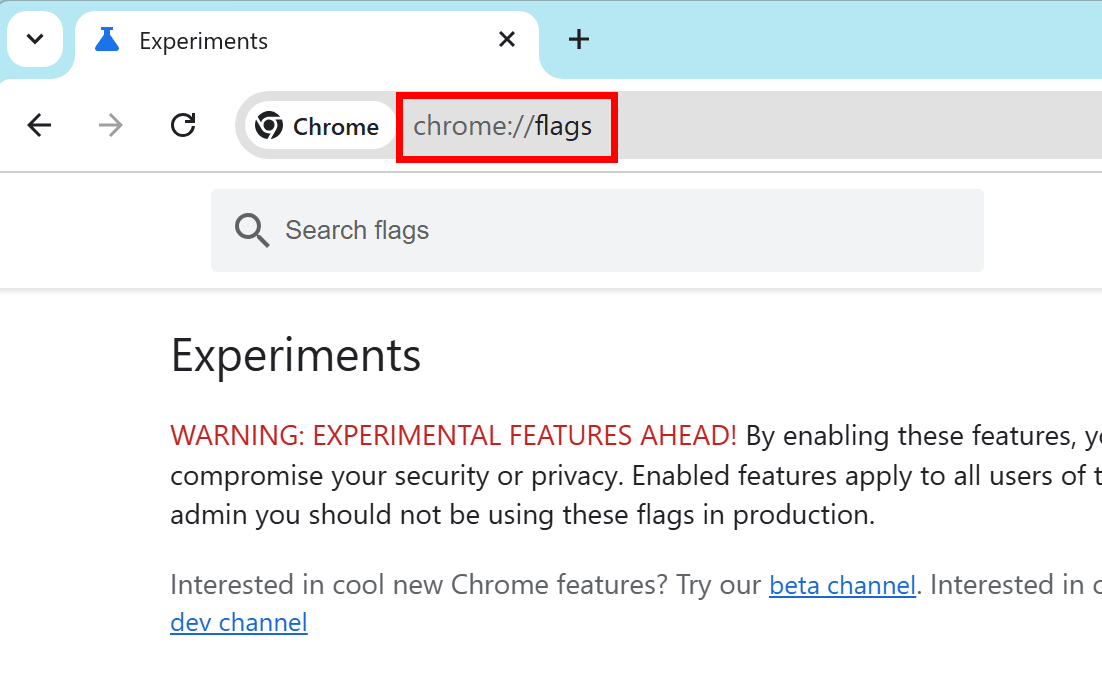The image size is (1102, 676).
Task: Focus the chrome://flags URL text
Action: [x=503, y=127]
